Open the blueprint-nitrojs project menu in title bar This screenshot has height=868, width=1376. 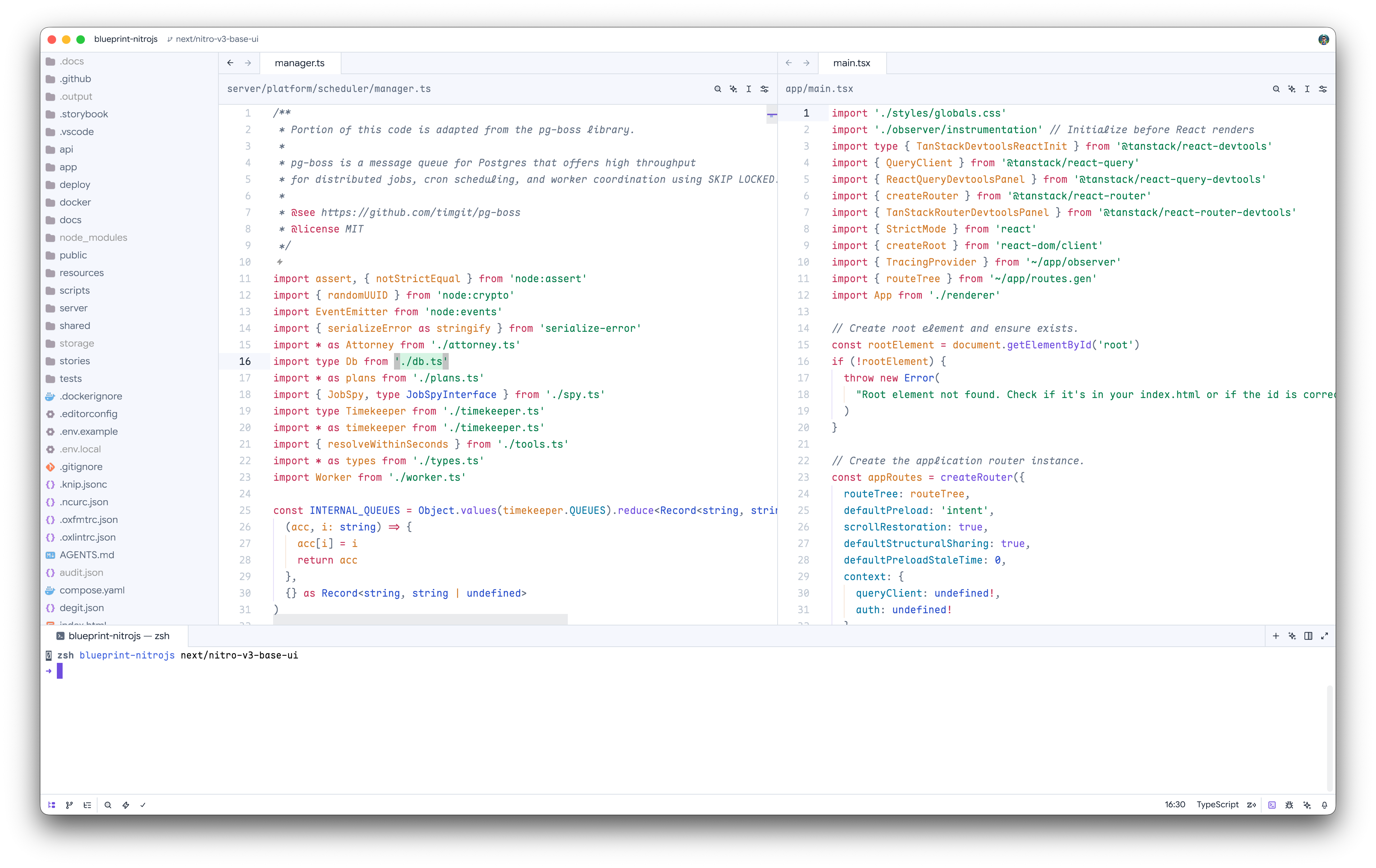126,39
